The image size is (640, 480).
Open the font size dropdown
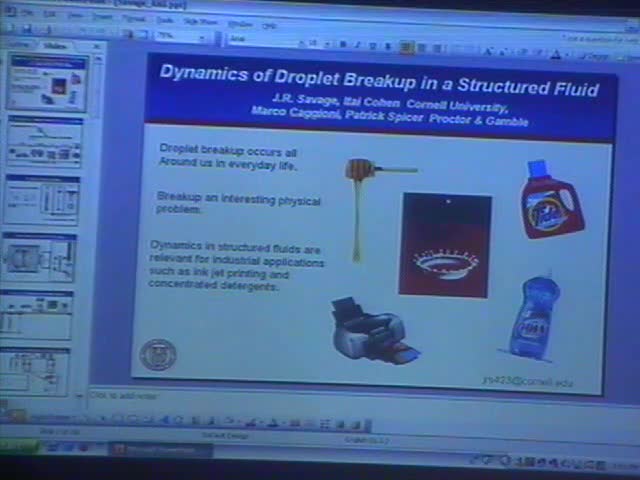(x=327, y=44)
